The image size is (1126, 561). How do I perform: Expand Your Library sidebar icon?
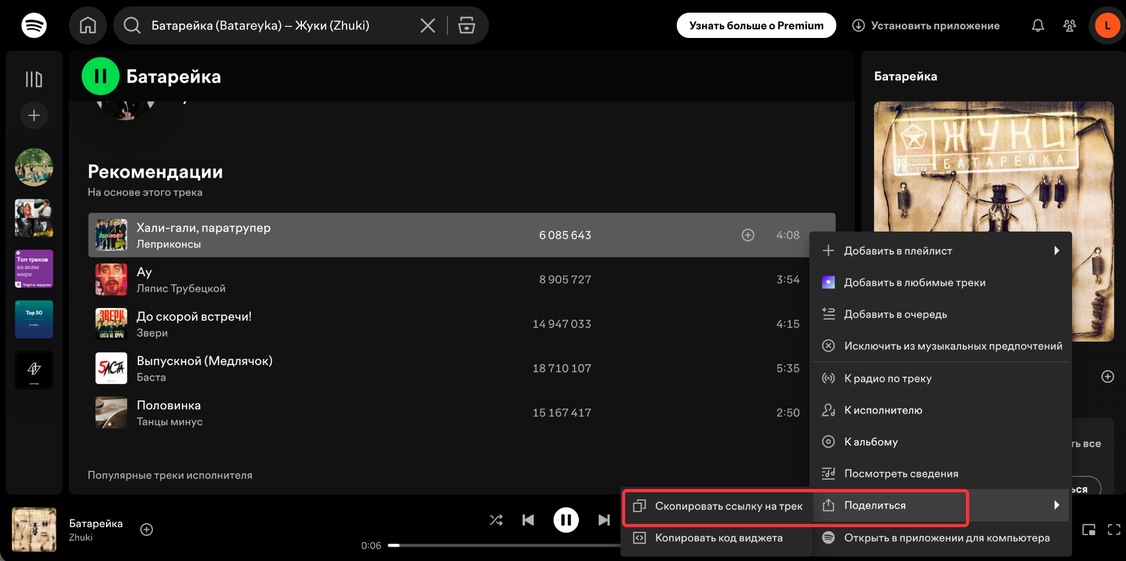coord(34,79)
